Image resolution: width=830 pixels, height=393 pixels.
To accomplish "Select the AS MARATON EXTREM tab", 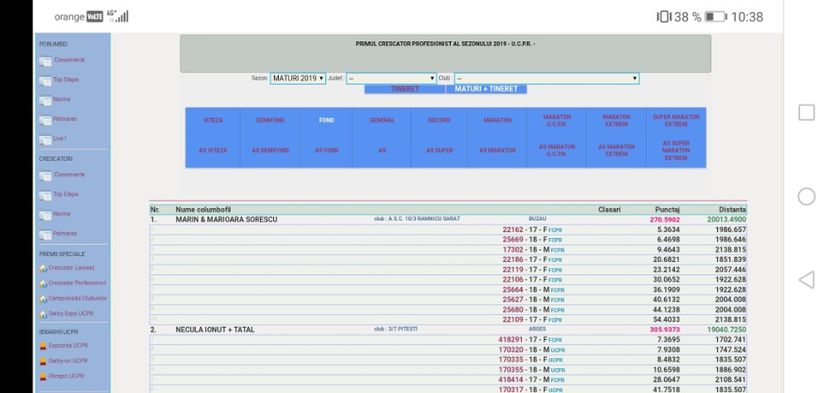I will (616, 150).
